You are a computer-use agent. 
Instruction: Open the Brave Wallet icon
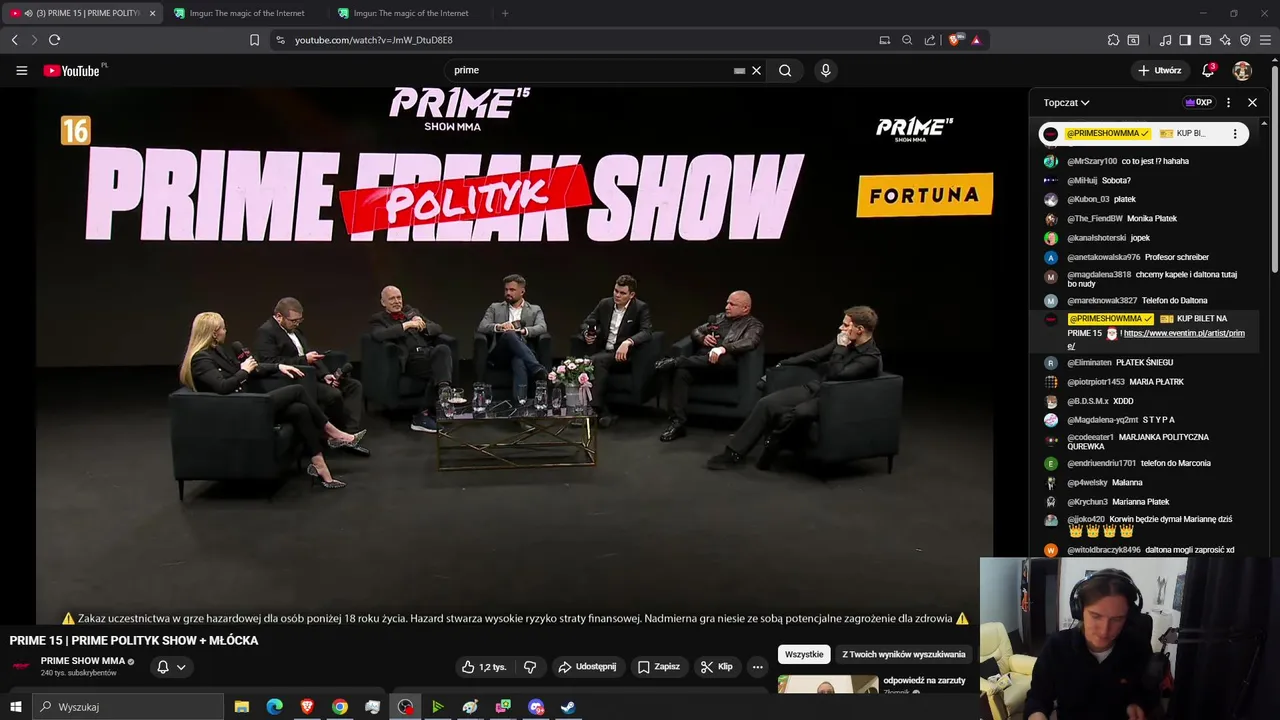(x=1205, y=40)
